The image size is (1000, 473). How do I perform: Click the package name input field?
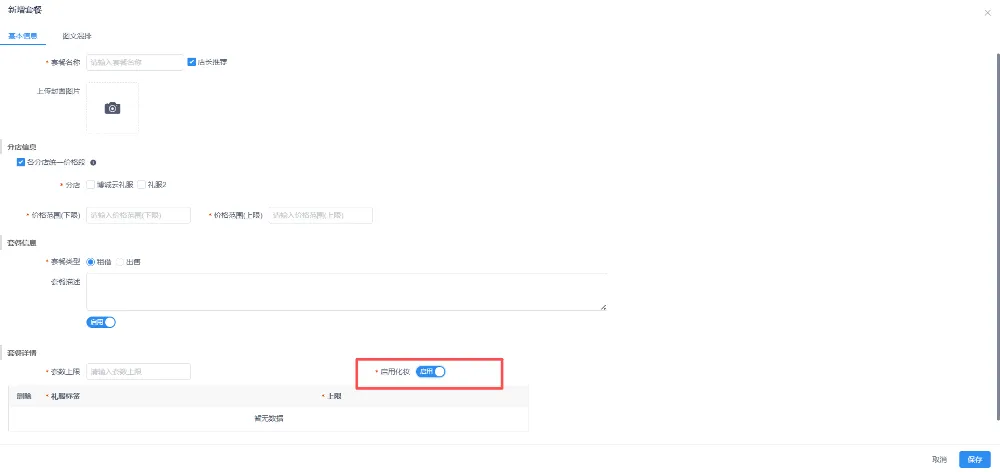[x=135, y=62]
